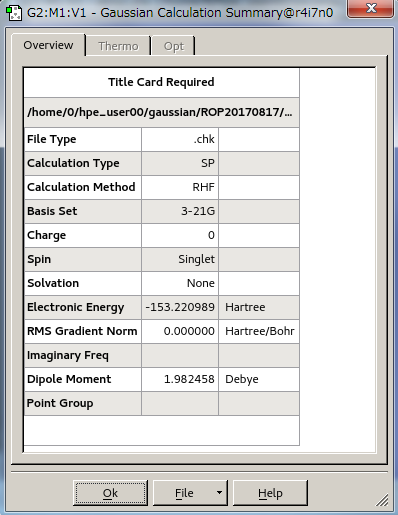This screenshot has width=398, height=515.
Task: Open the Thermo tab
Action: pos(118,46)
